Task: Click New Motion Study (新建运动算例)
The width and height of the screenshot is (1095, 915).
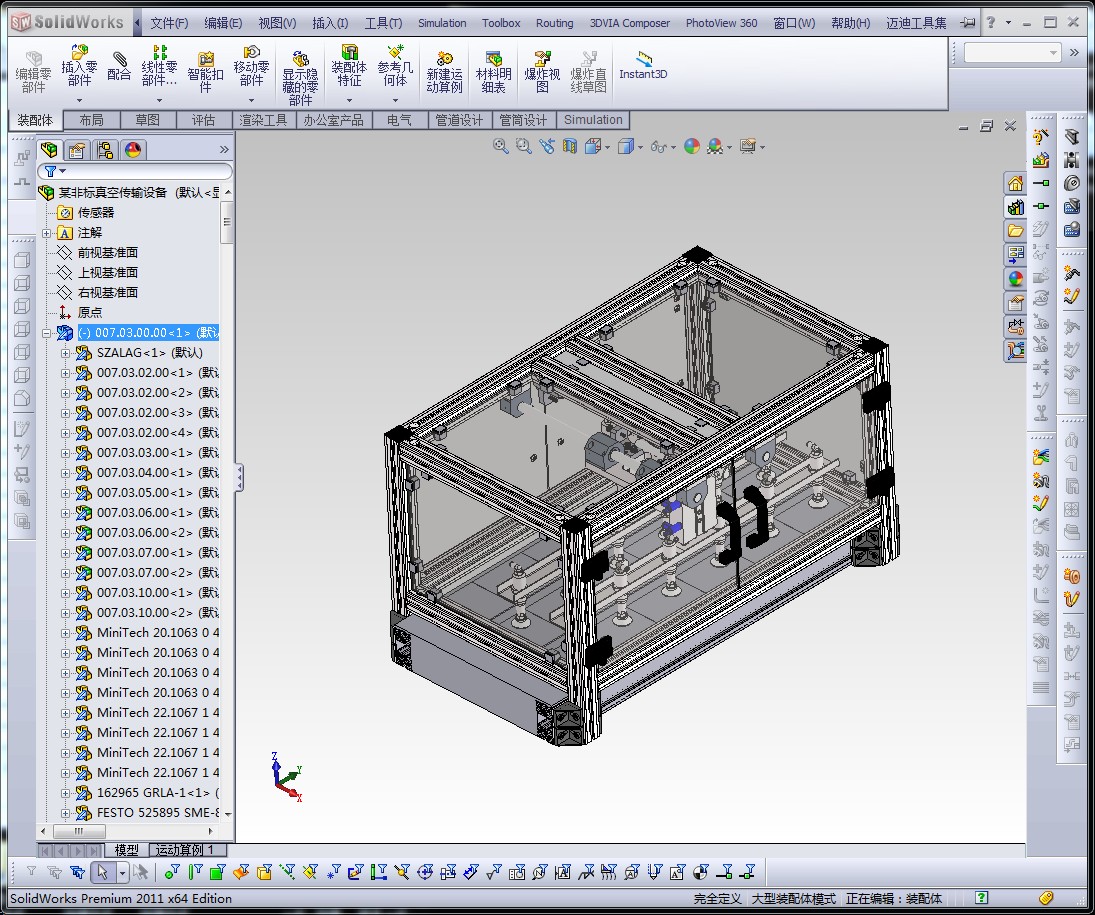Action: pos(444,71)
